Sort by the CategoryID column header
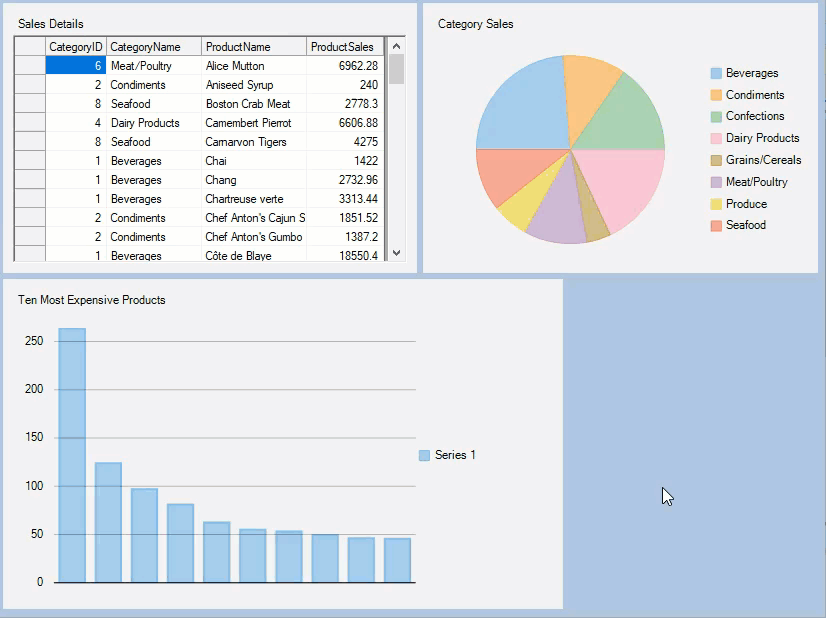The height and width of the screenshot is (618, 826). (x=75, y=47)
